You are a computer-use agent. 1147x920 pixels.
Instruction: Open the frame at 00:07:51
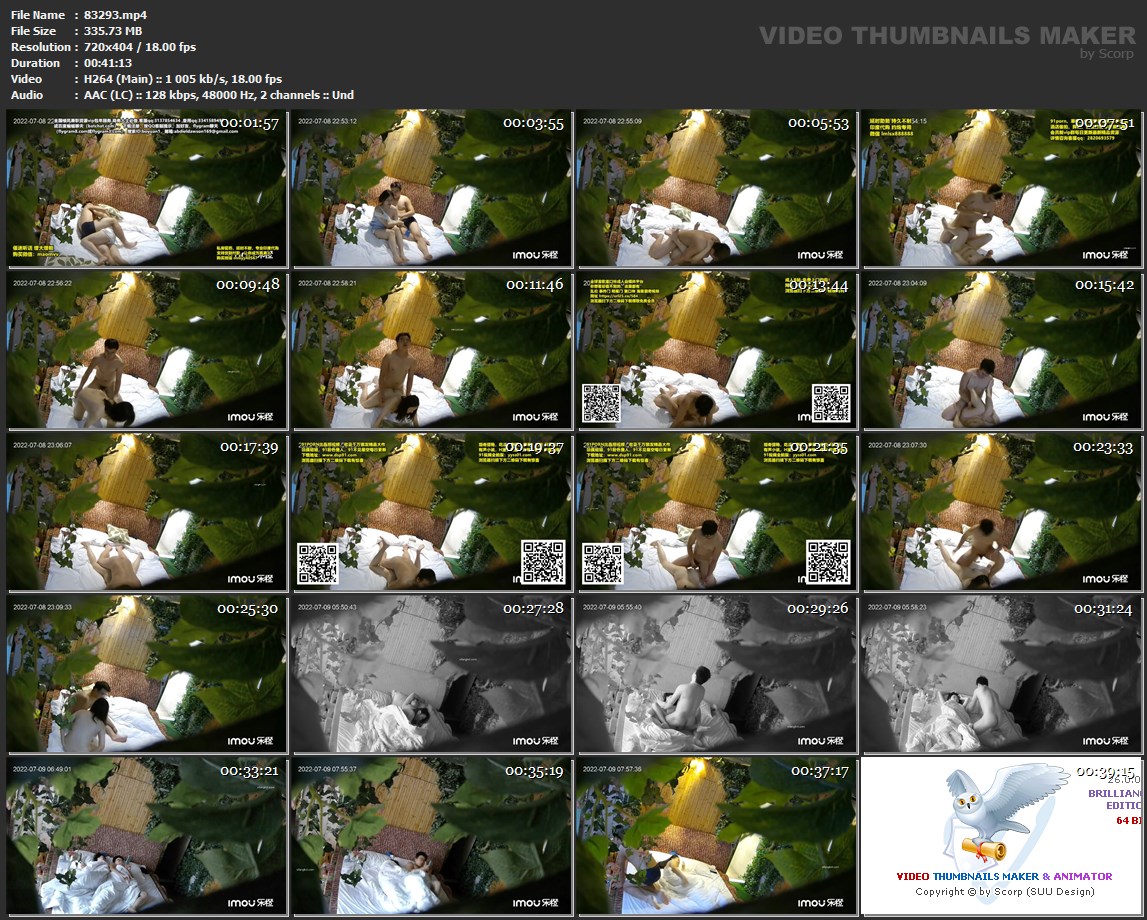pyautogui.click(x=1001, y=188)
